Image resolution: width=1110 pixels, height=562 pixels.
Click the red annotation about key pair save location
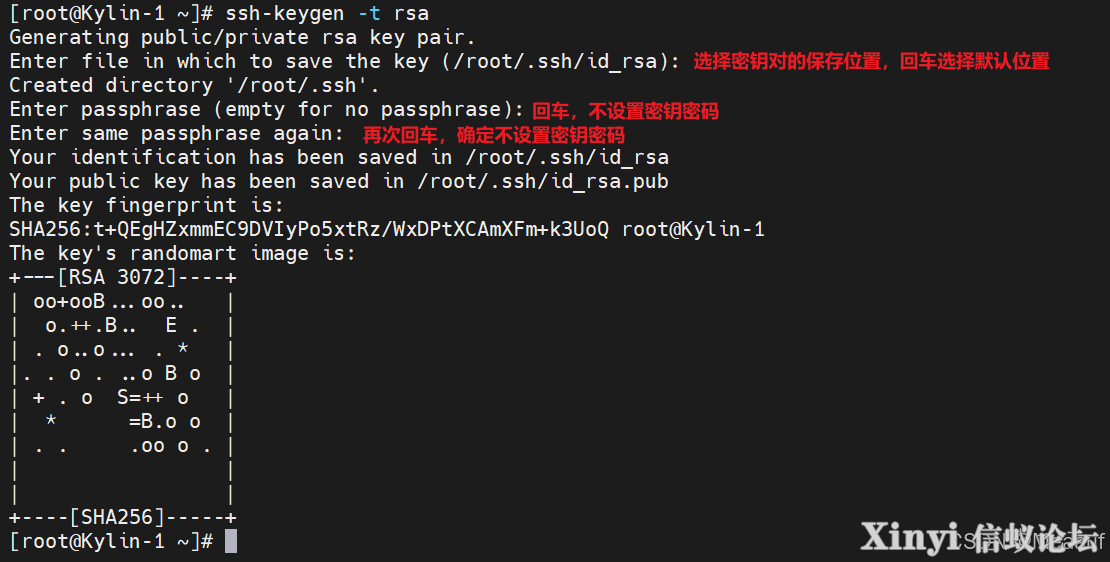click(871, 62)
